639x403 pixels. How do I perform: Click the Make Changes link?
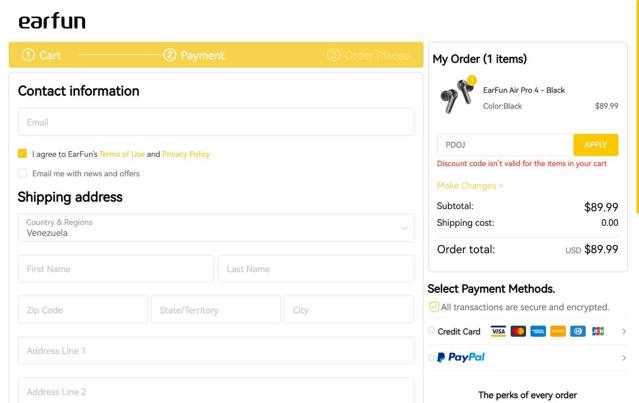click(x=470, y=186)
